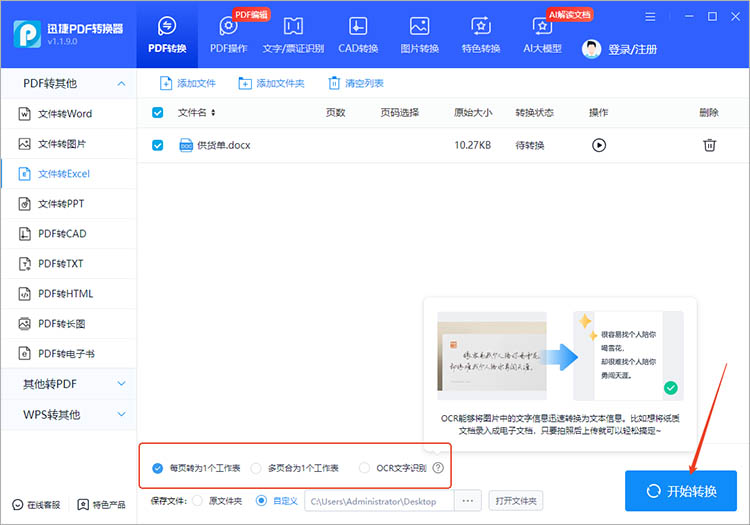Click the 供货单.docx file name
The height and width of the screenshot is (525, 750).
click(224, 145)
